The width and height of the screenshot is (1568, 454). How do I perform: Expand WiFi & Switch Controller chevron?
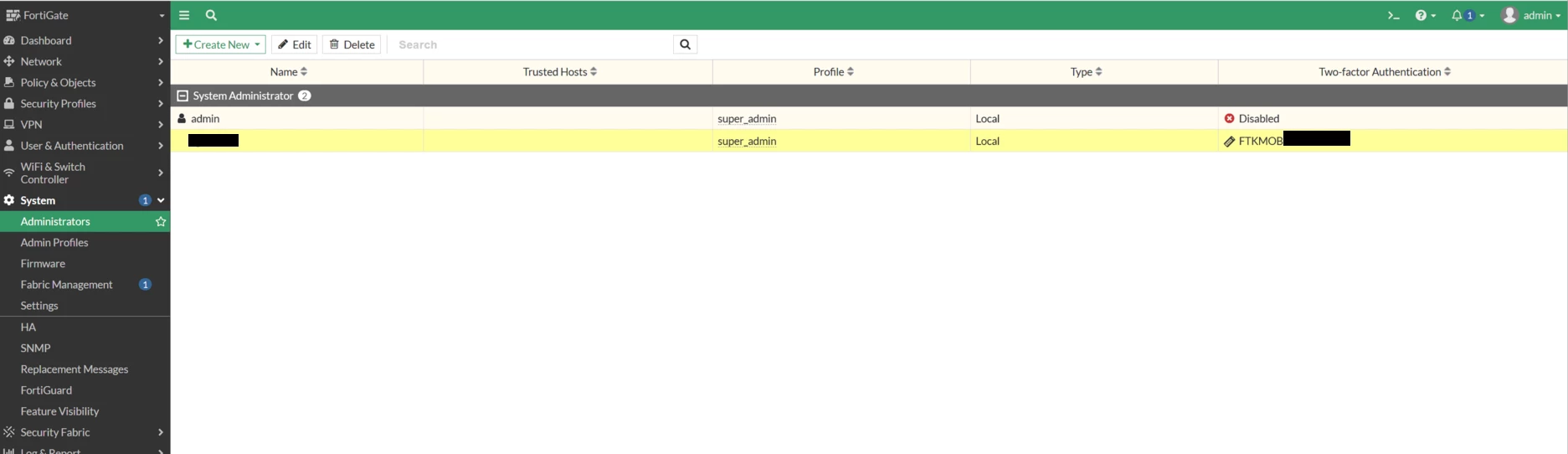161,173
